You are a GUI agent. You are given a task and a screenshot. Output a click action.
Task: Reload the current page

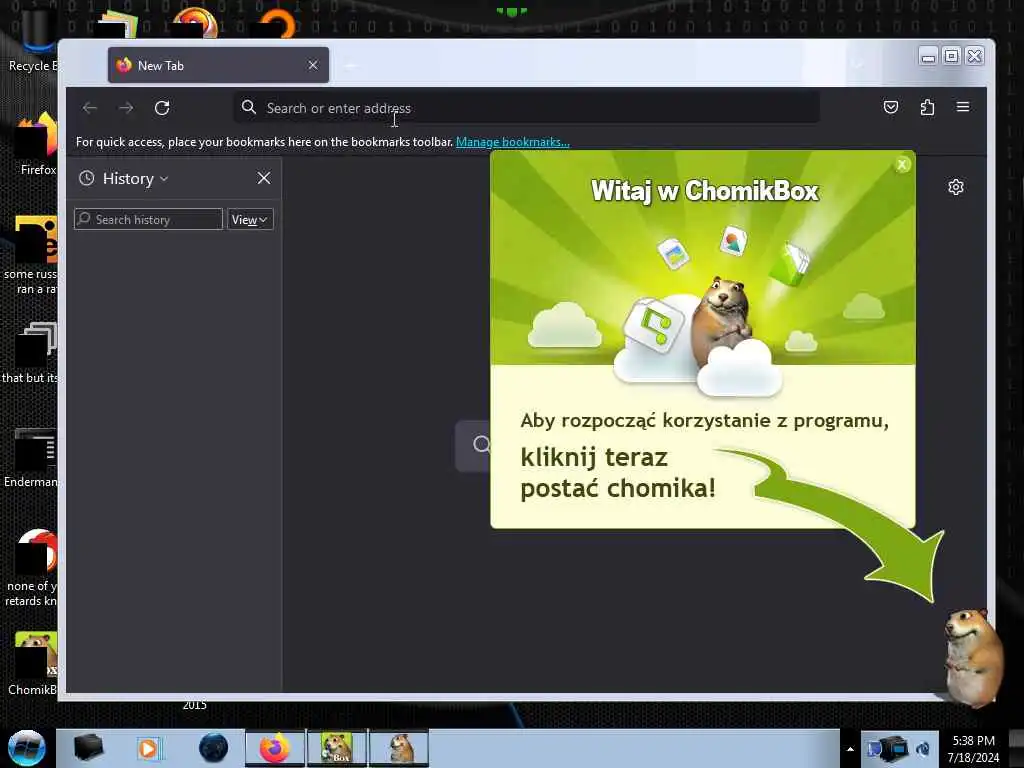pyautogui.click(x=162, y=108)
